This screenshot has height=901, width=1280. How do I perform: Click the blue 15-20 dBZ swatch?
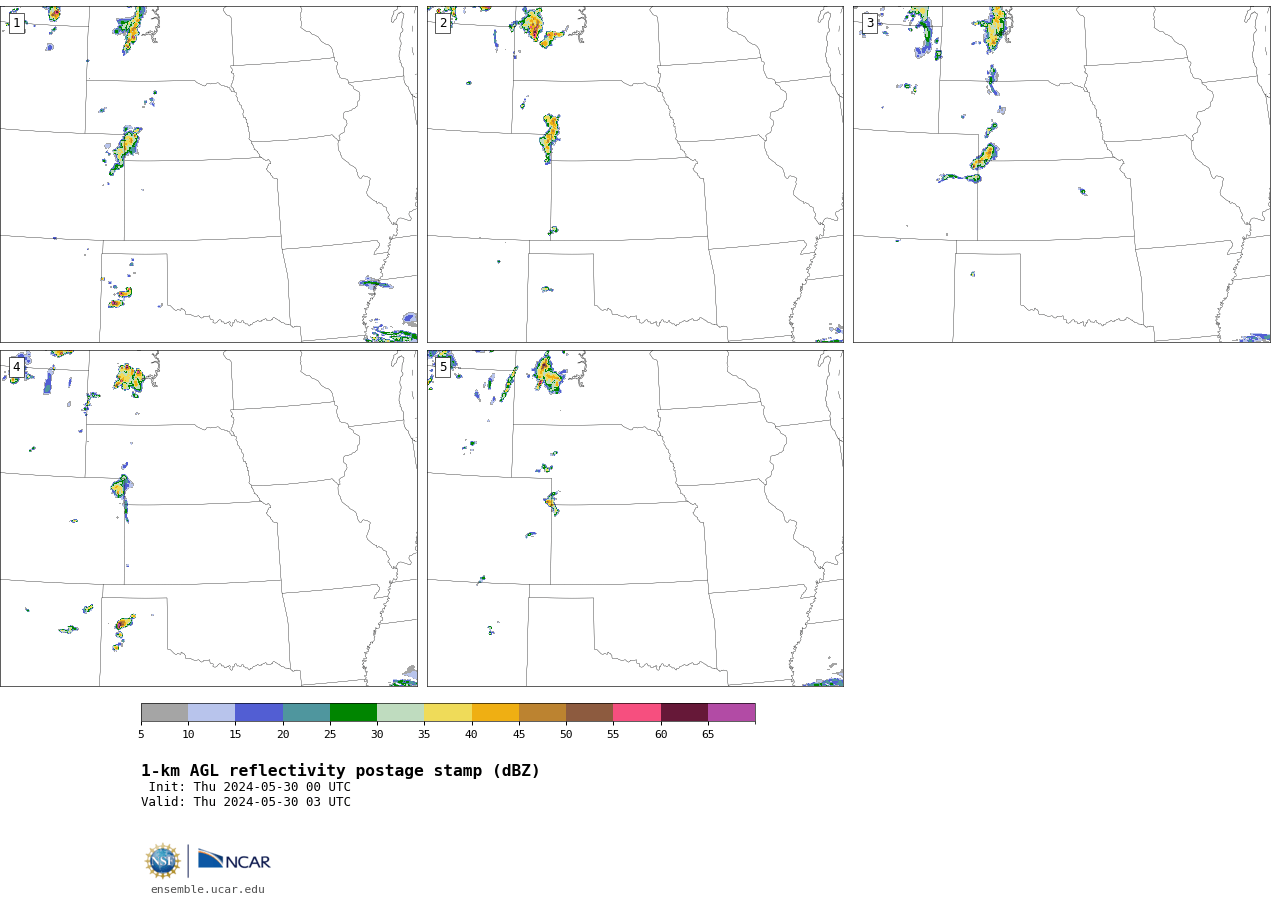pyautogui.click(x=259, y=713)
